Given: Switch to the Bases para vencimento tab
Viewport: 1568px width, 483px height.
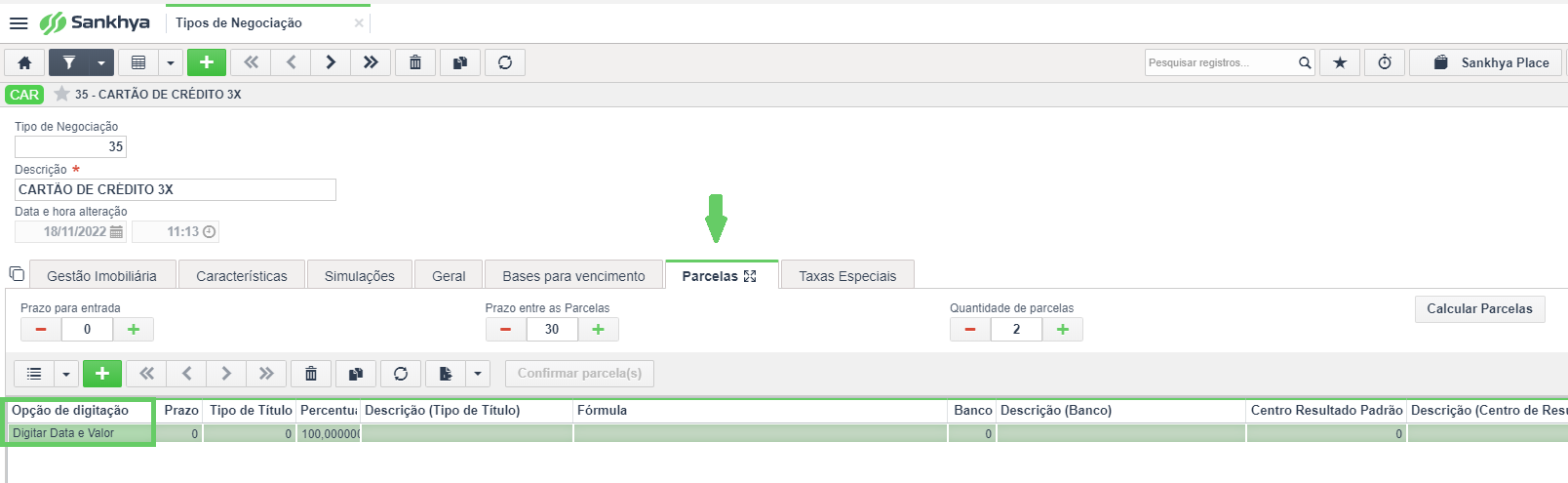Looking at the screenshot, I should pos(573,276).
